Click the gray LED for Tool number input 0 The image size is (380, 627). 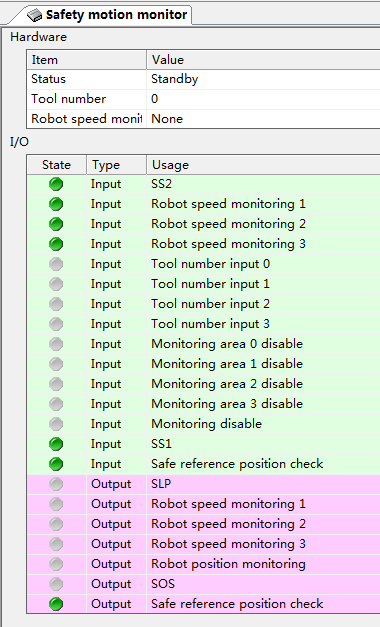(56, 264)
